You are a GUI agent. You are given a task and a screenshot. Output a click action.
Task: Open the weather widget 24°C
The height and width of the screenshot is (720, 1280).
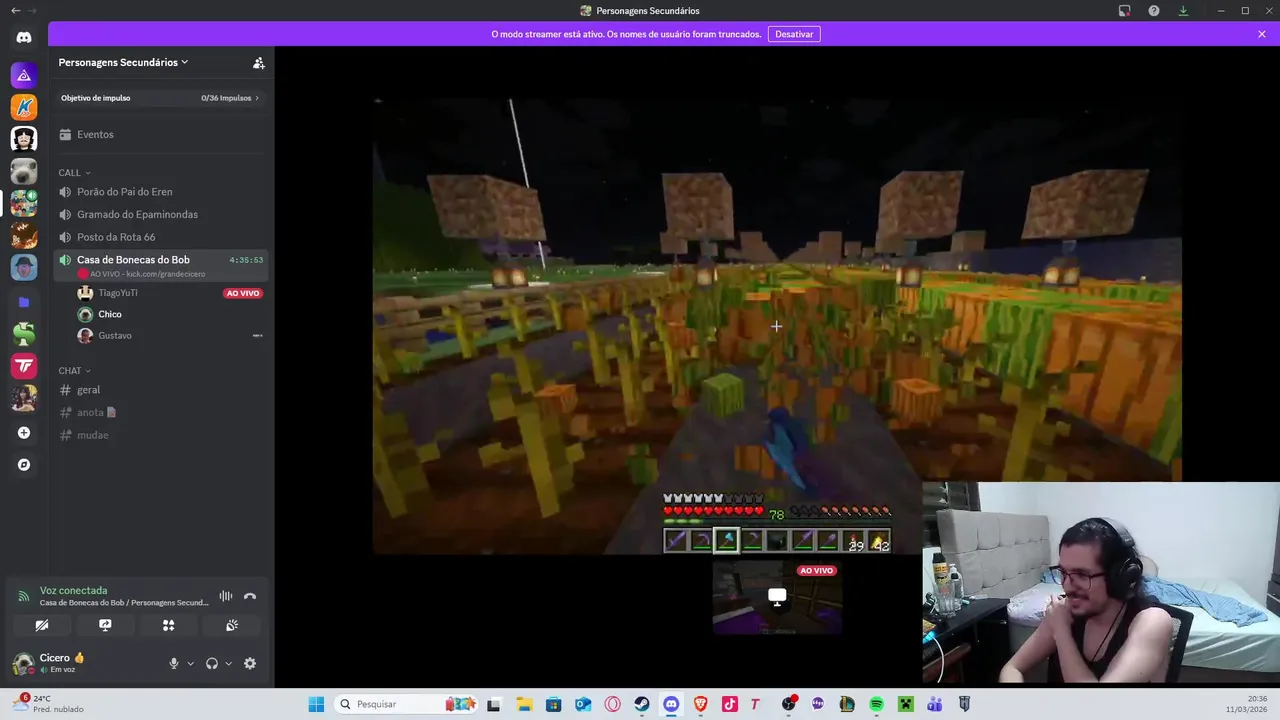point(48,704)
